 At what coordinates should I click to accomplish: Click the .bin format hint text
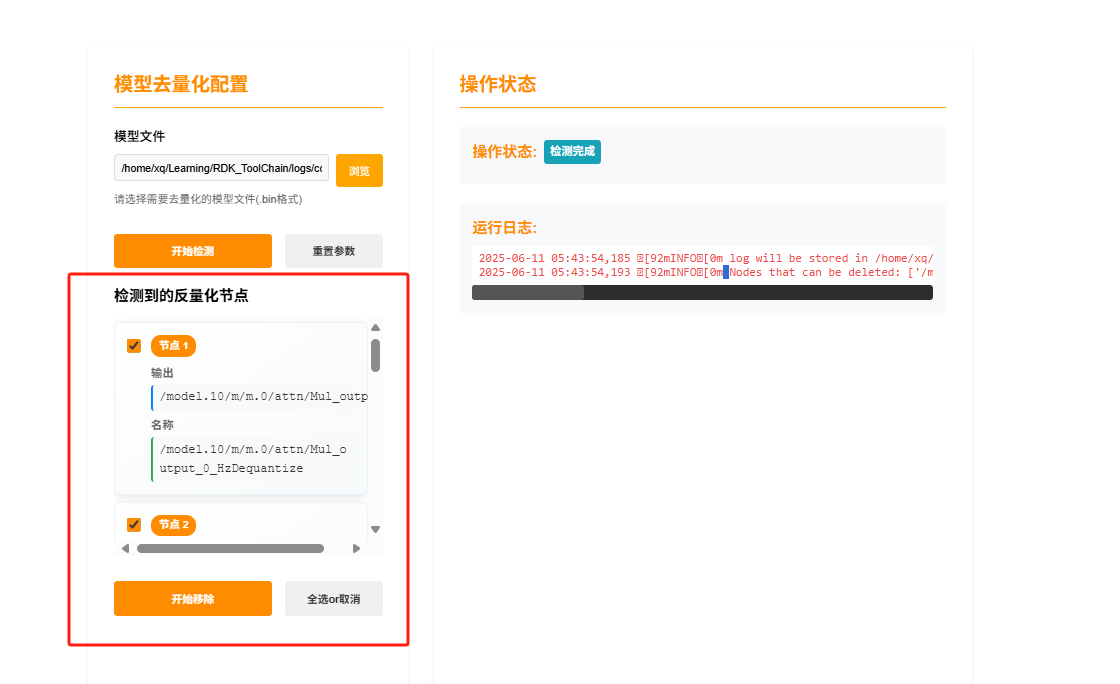pyautogui.click(x=208, y=199)
